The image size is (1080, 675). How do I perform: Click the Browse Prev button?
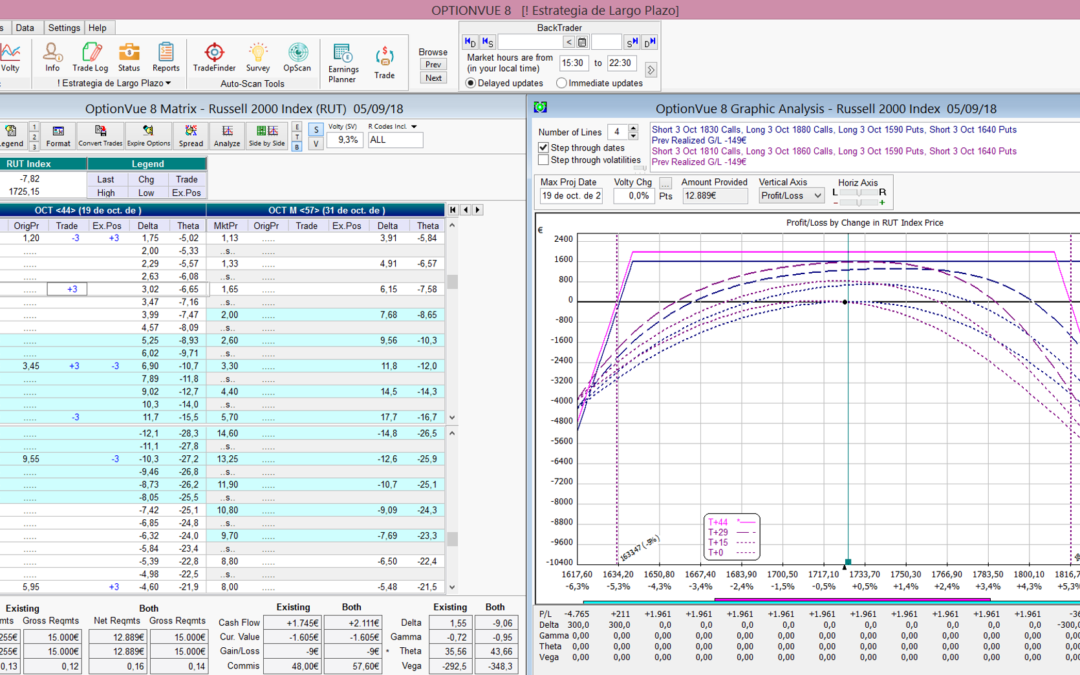(433, 65)
